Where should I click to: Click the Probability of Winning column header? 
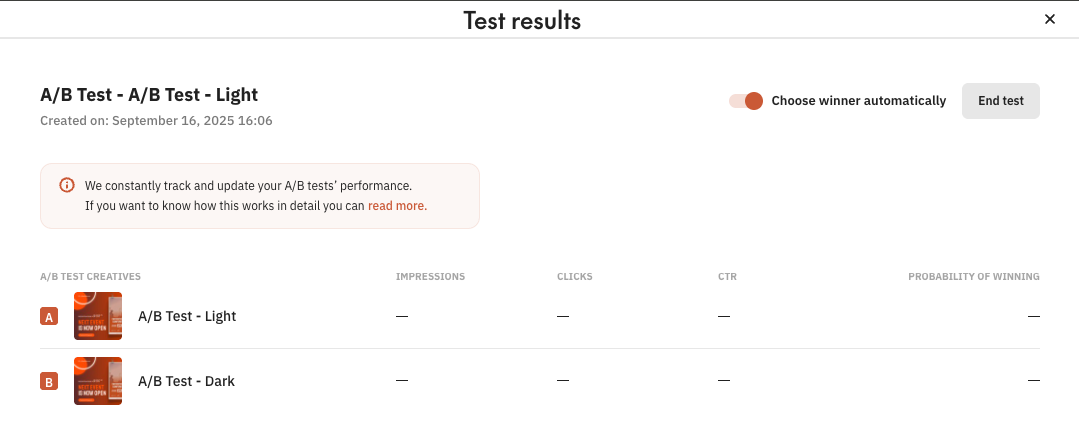tap(973, 276)
